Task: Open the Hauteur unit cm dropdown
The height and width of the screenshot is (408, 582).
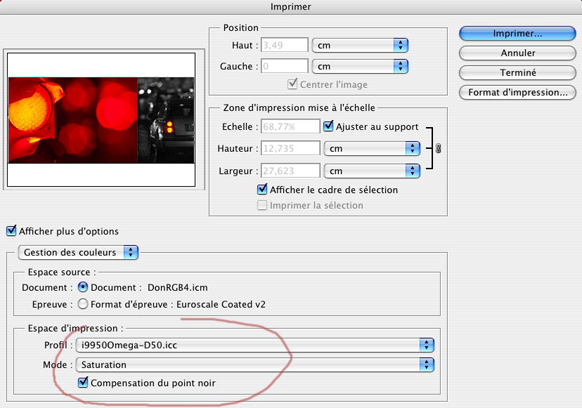Action: pyautogui.click(x=372, y=148)
